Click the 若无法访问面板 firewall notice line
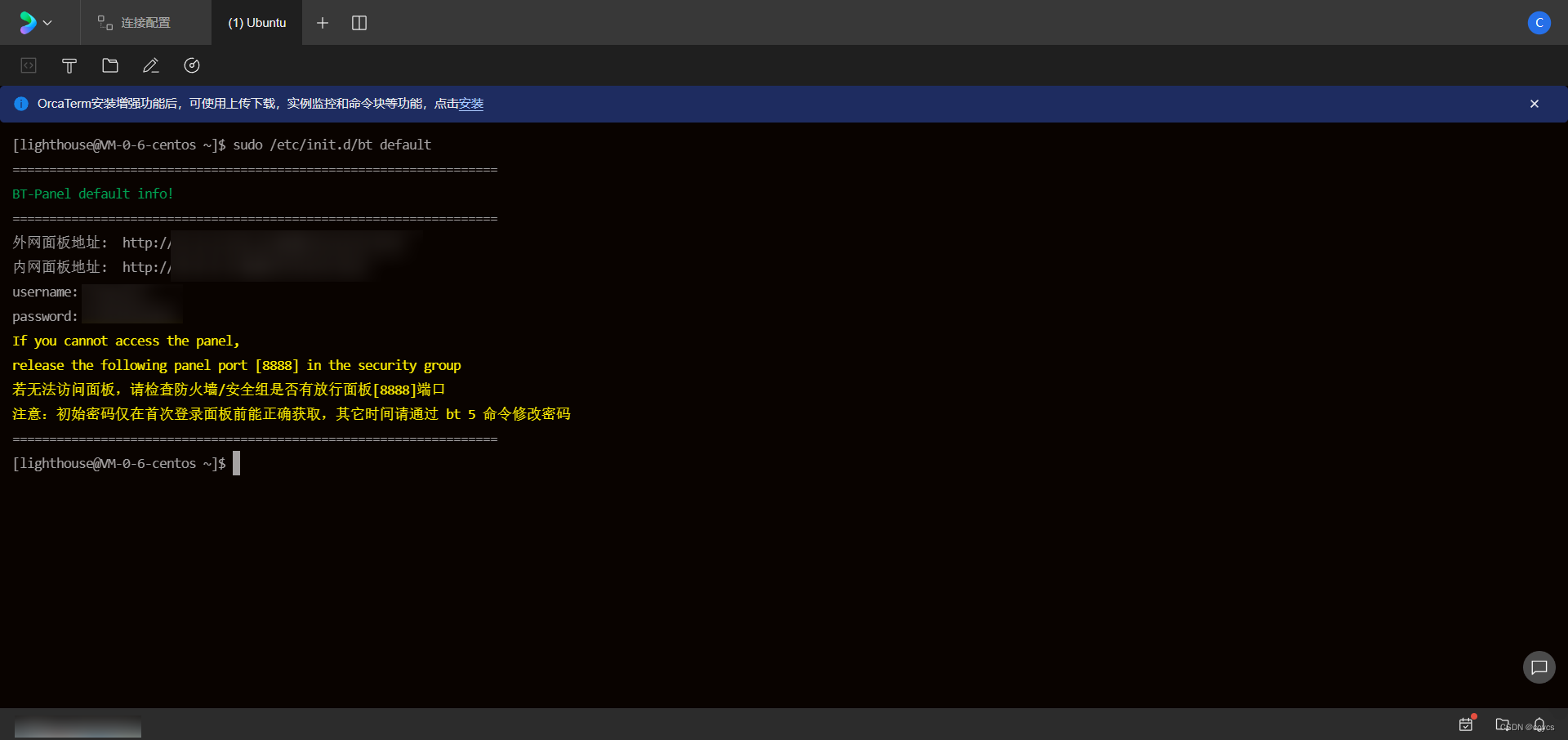This screenshot has height=740, width=1568. (x=229, y=390)
